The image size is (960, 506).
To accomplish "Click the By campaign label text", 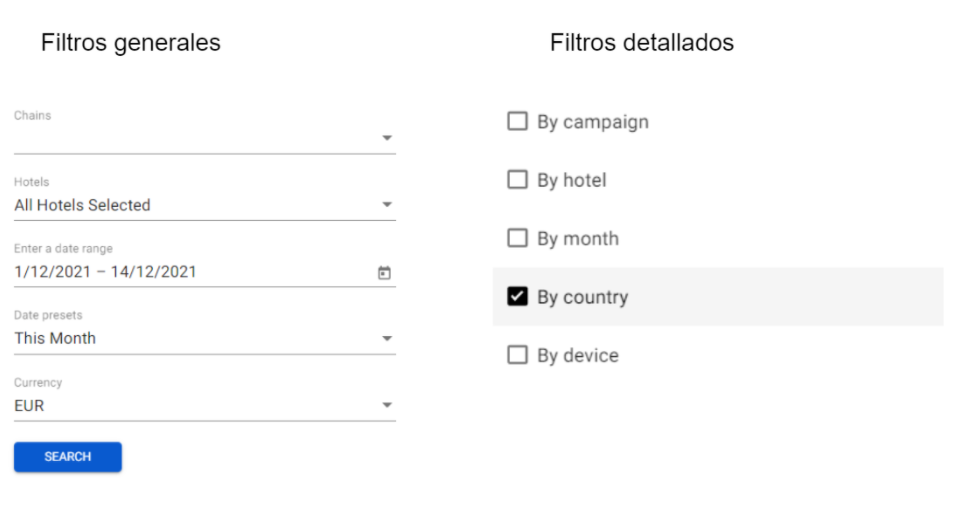I will tap(592, 122).
